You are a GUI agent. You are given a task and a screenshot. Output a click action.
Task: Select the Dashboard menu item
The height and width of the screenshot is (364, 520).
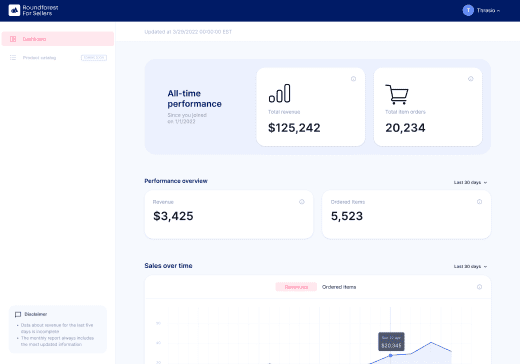[x=58, y=39]
